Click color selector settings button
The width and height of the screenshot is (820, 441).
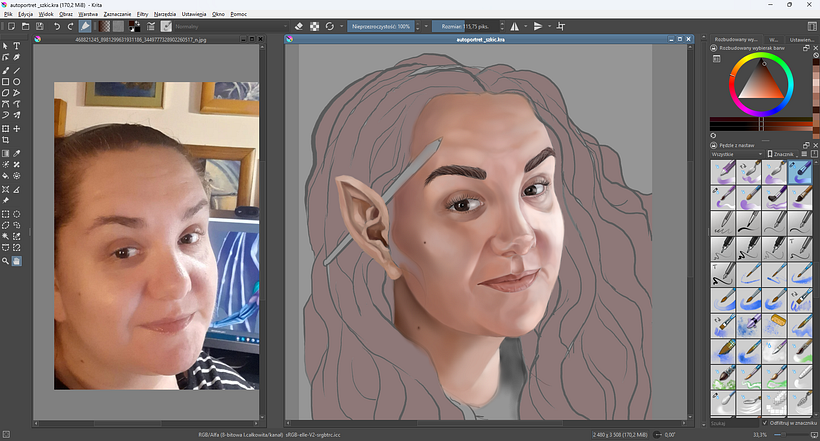716,59
